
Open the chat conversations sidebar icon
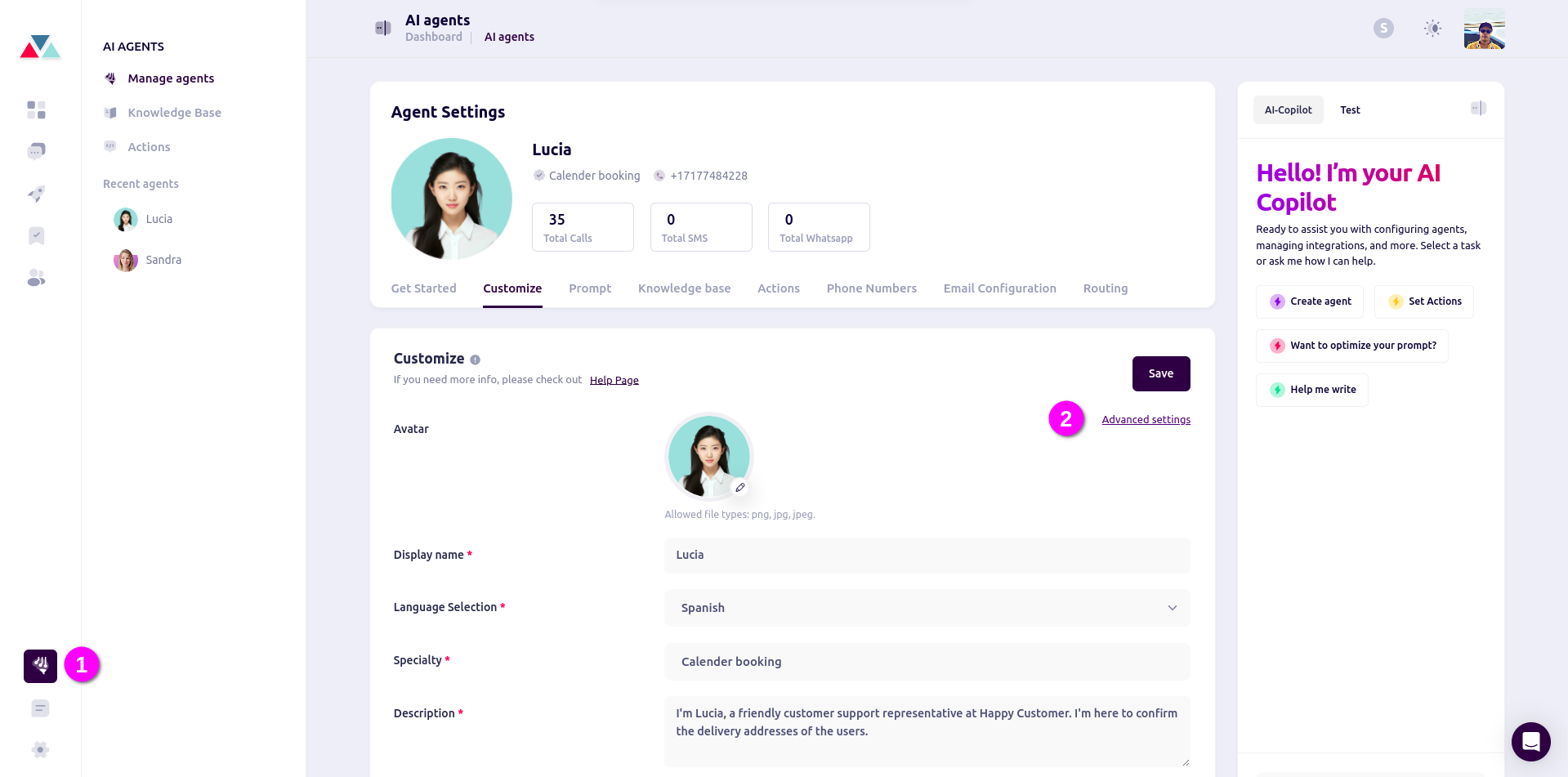click(36, 151)
